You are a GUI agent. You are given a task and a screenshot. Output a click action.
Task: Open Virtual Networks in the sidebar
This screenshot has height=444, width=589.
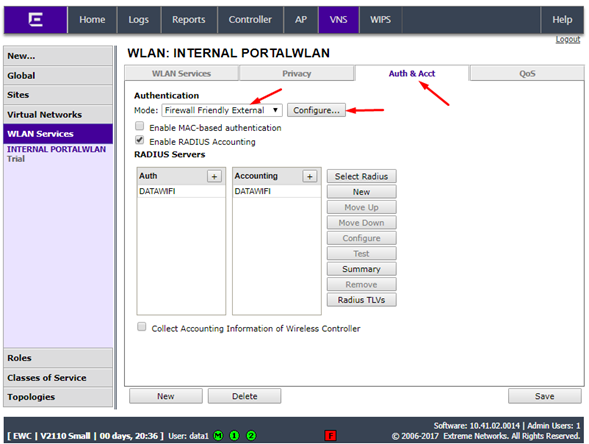[58, 115]
